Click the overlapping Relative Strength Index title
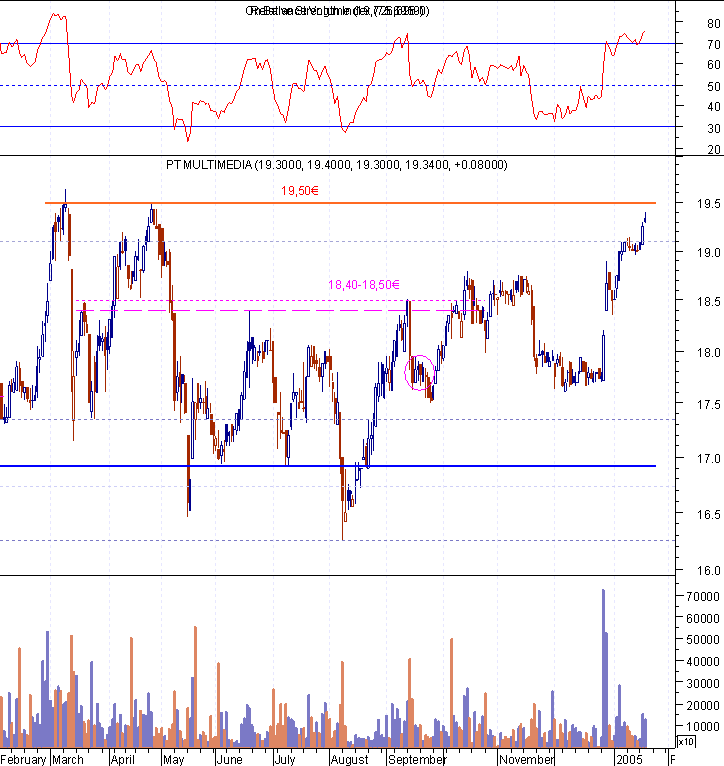 (337, 11)
